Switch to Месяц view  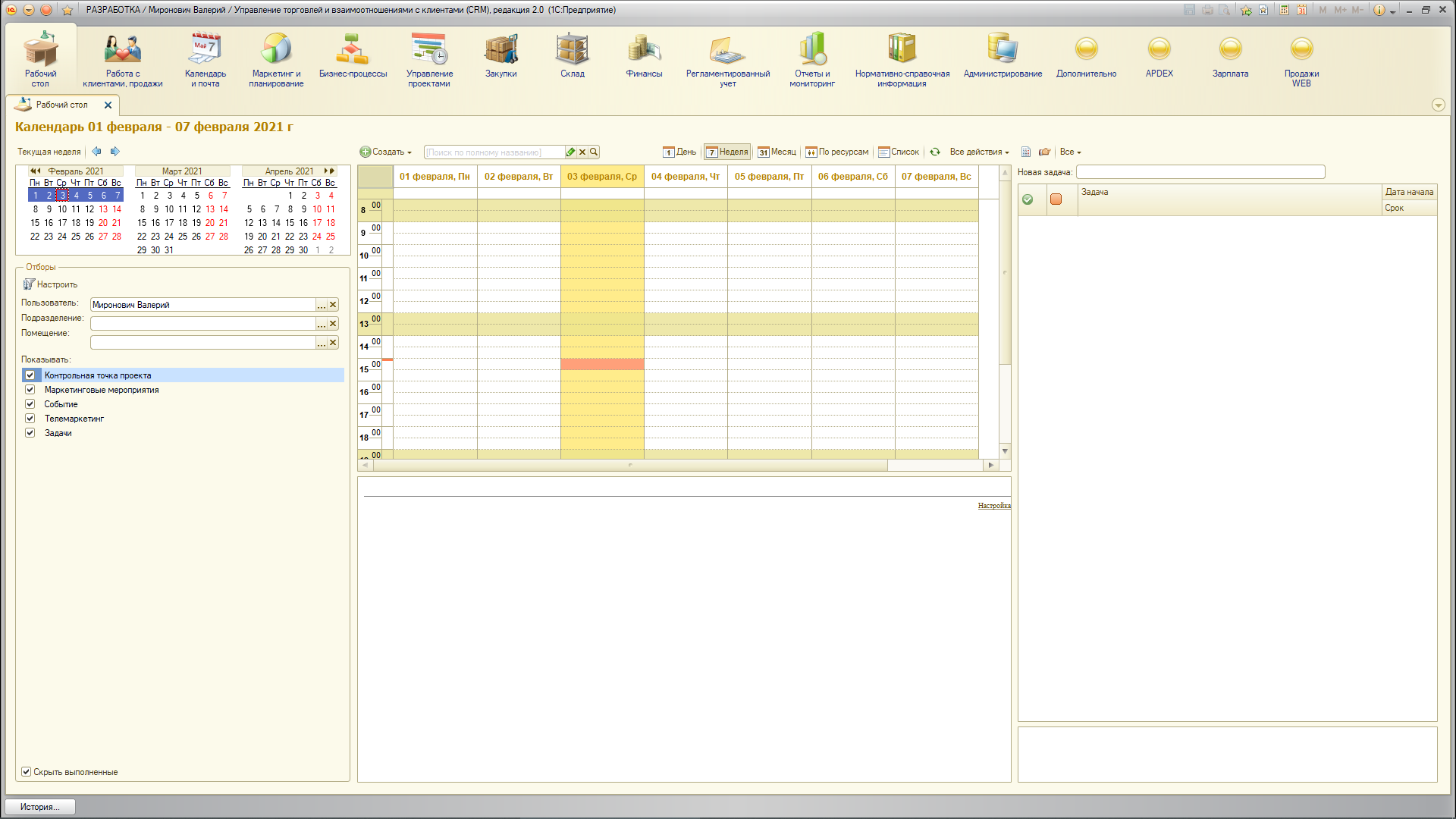[777, 152]
